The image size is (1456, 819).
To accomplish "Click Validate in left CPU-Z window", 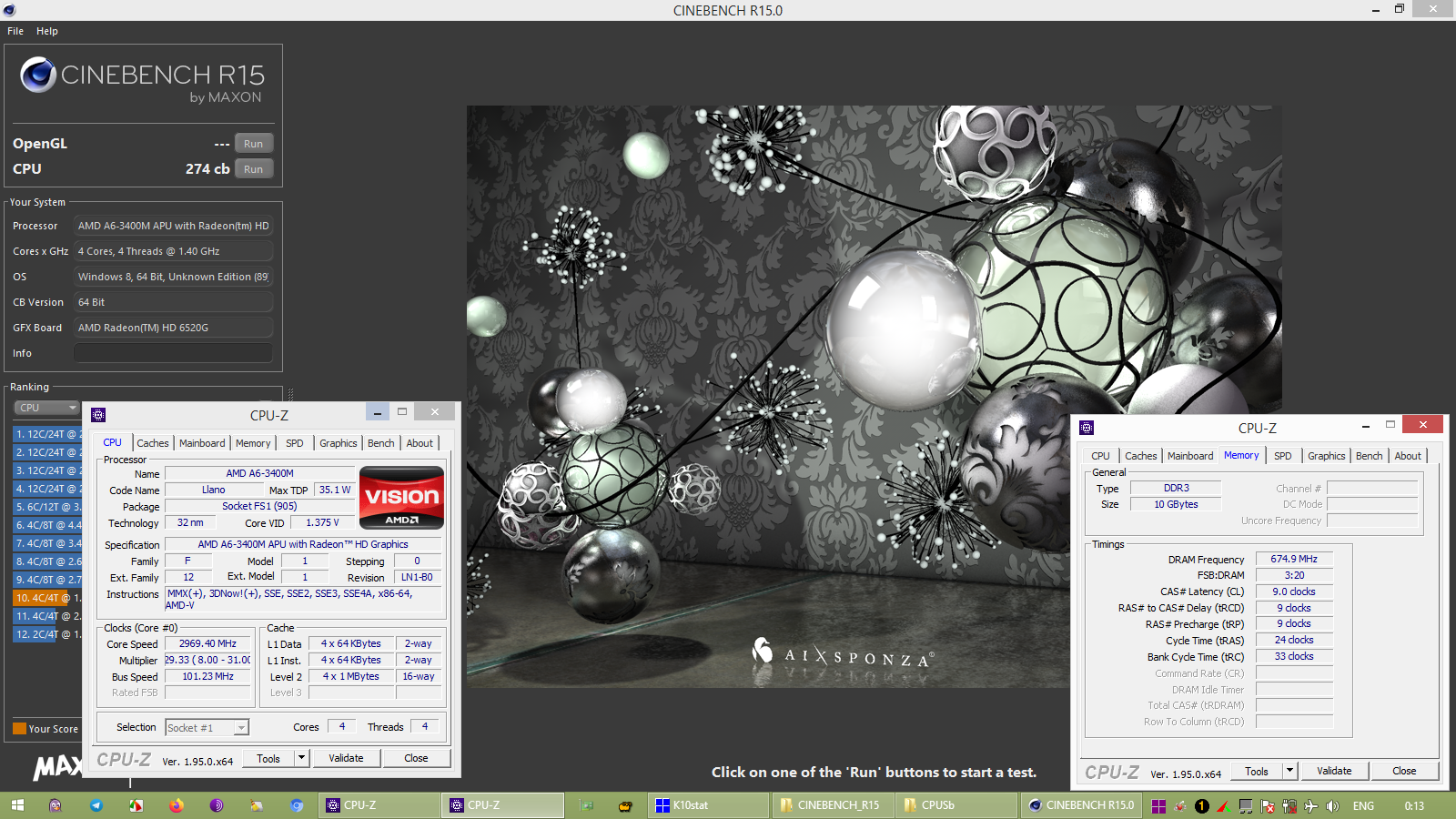I will [346, 758].
